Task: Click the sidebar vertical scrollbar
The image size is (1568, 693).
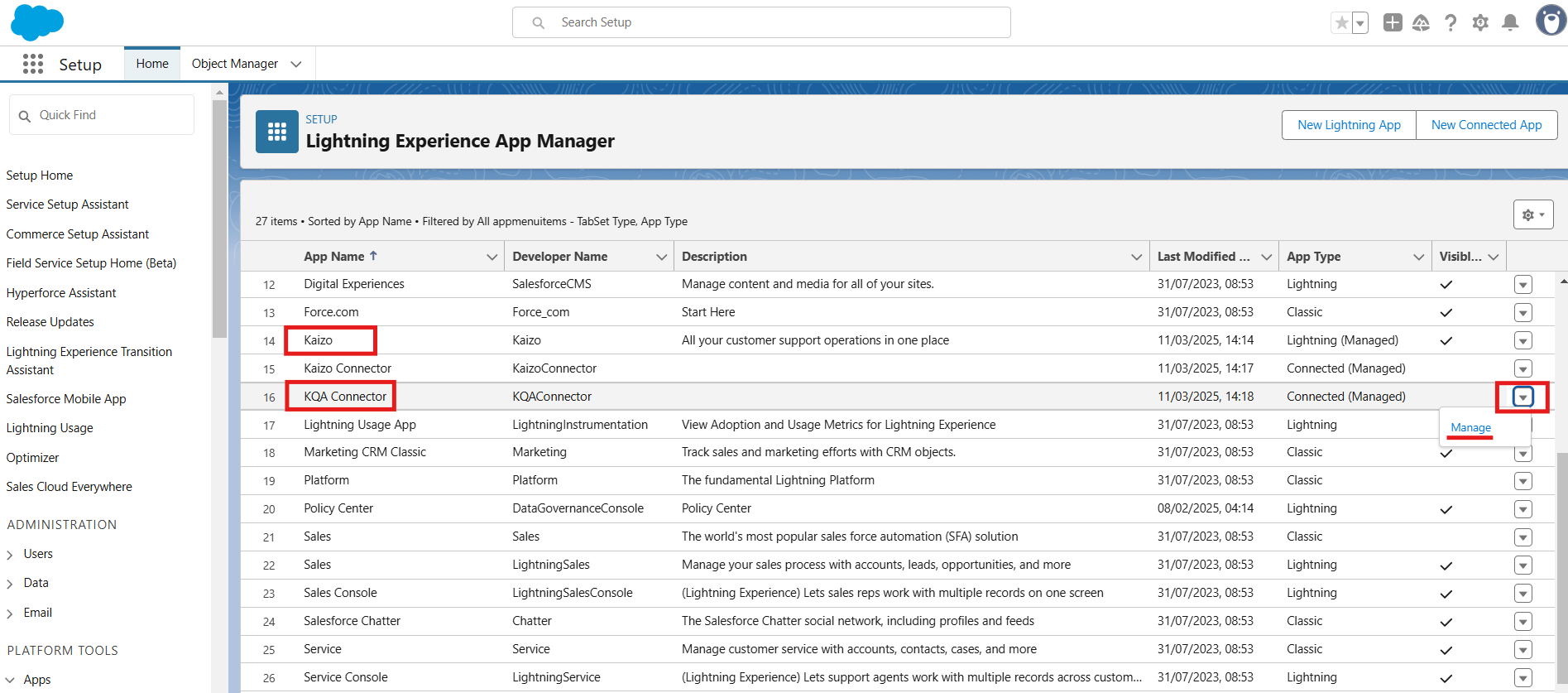Action: point(219,219)
